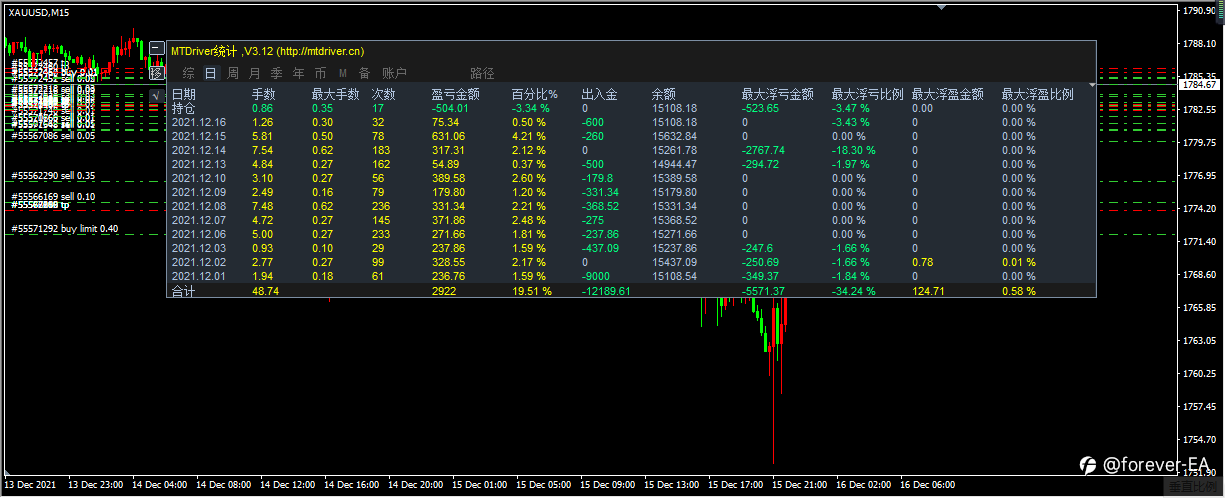
Task: Select the 2021.12.10 date row
Action: pos(199,178)
